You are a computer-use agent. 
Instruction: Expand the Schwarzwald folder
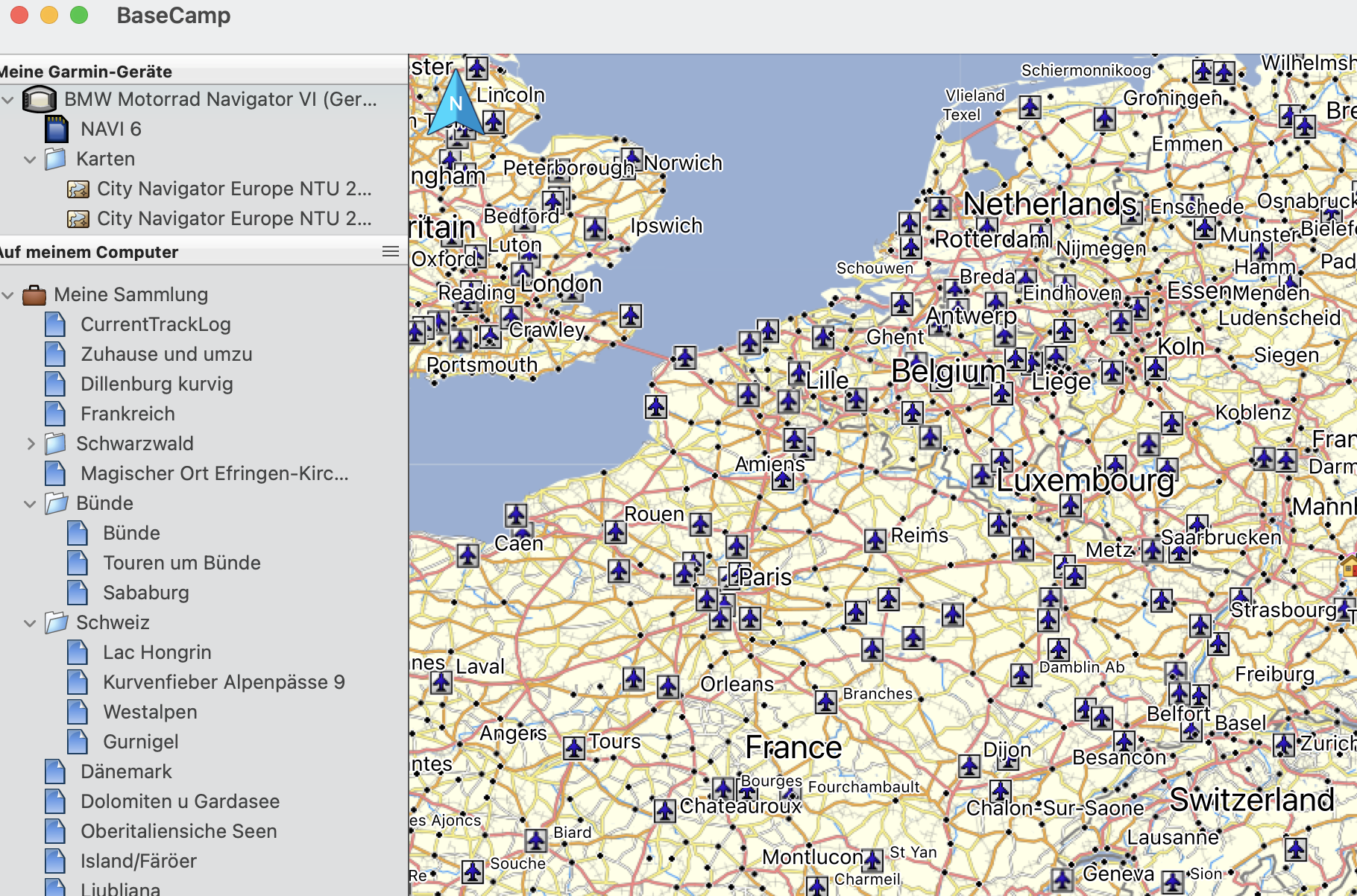click(x=31, y=444)
